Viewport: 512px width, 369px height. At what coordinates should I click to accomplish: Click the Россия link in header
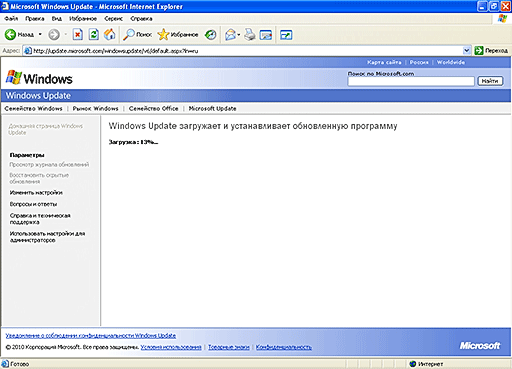point(419,62)
